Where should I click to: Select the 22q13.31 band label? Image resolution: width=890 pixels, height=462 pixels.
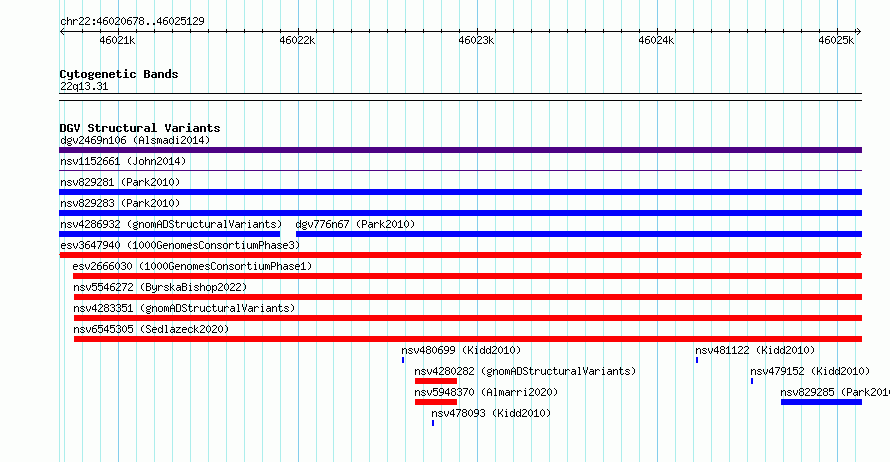pos(84,86)
